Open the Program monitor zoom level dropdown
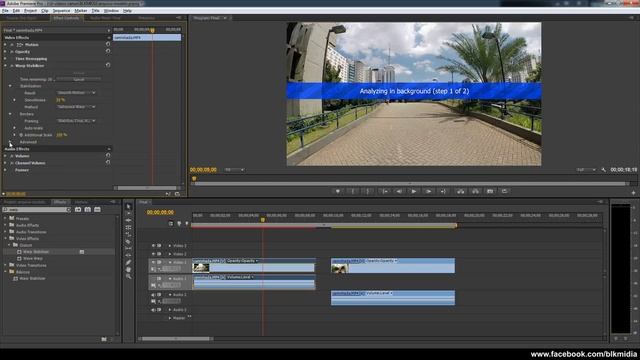640x360 pixels. pos(234,170)
